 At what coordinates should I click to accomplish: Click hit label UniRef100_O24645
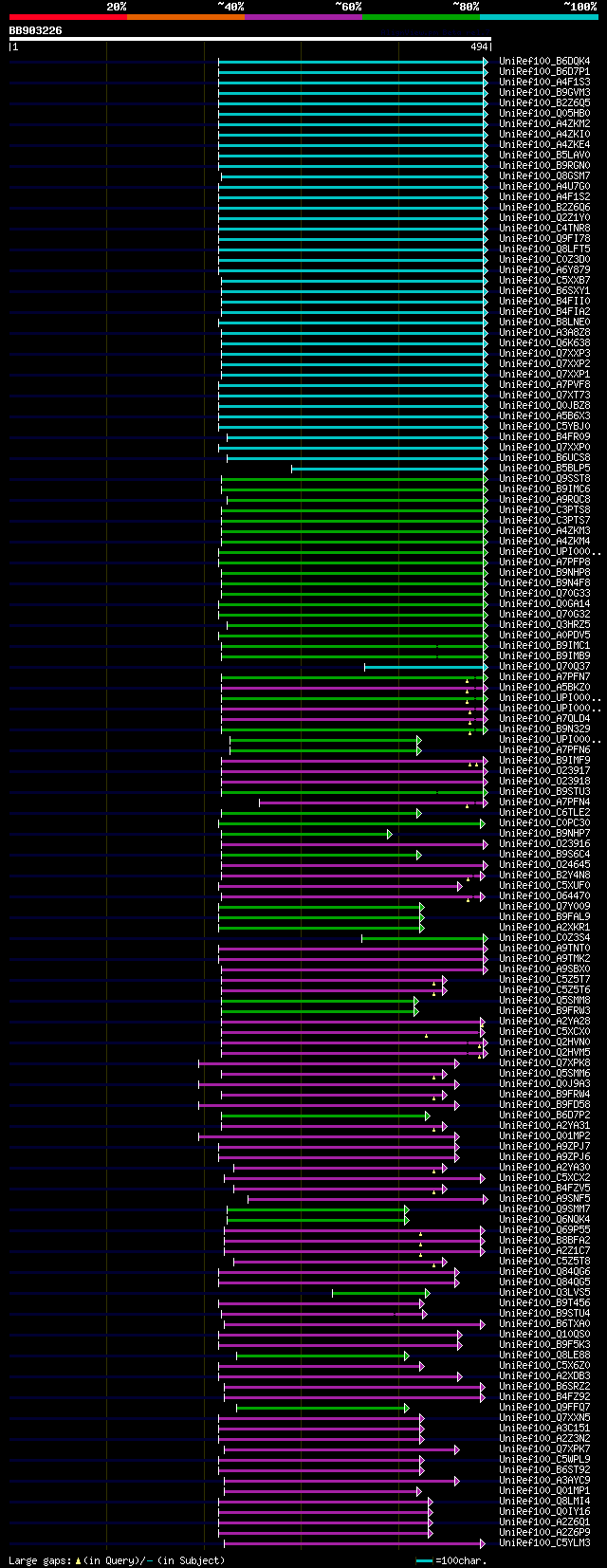pos(544,864)
